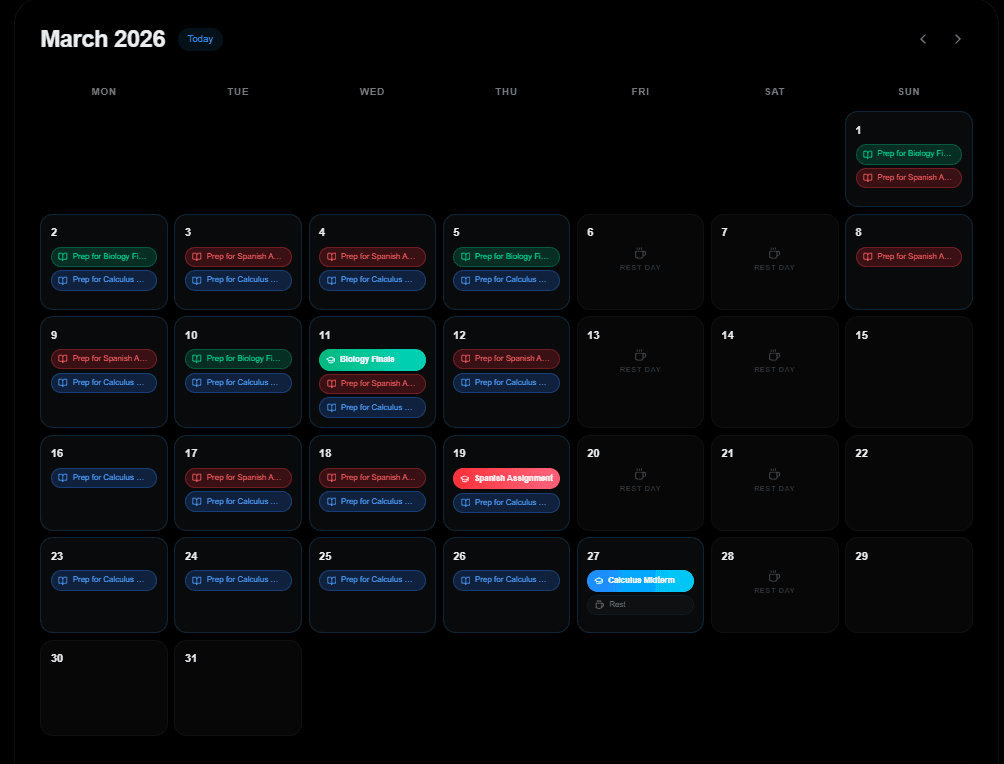Click graduation cap icon on Biology Finals event
Image resolution: width=1004 pixels, height=764 pixels.
point(331,360)
